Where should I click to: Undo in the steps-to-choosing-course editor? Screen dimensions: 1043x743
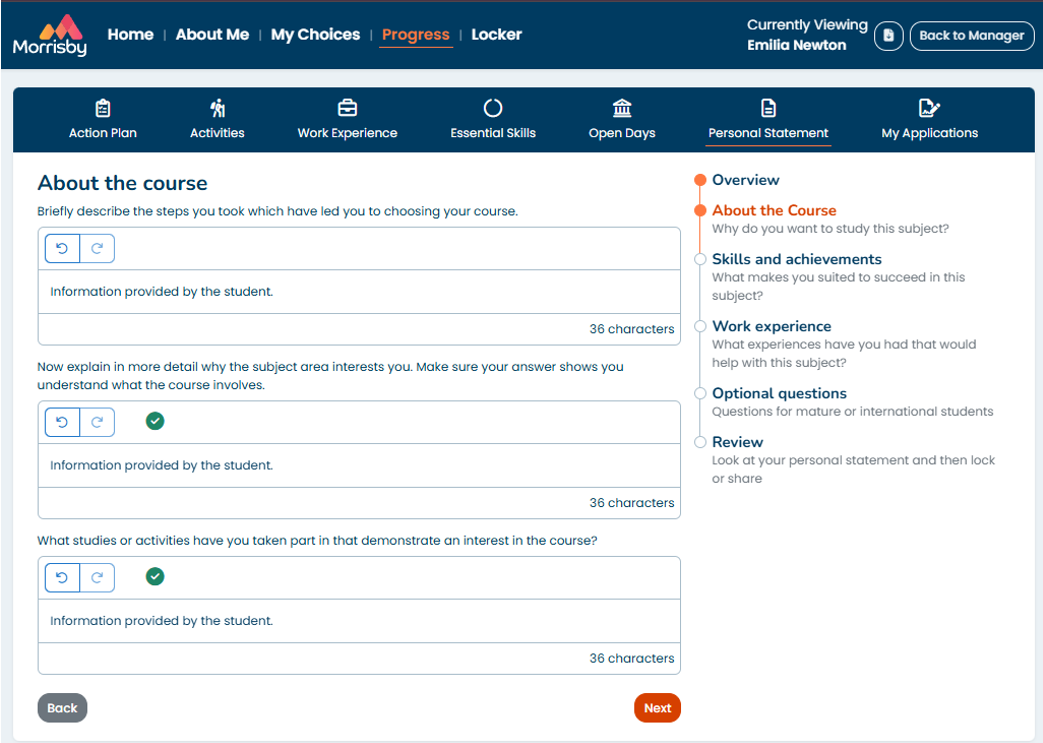point(62,249)
